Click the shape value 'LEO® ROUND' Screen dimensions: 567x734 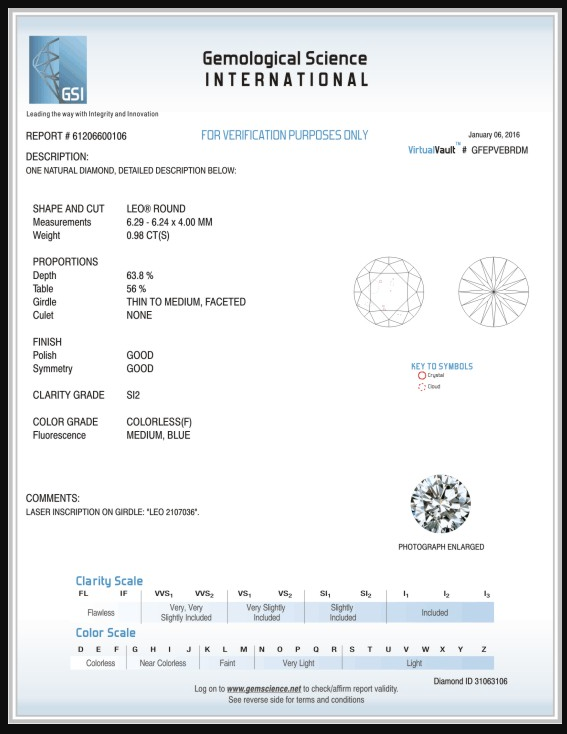(x=156, y=209)
